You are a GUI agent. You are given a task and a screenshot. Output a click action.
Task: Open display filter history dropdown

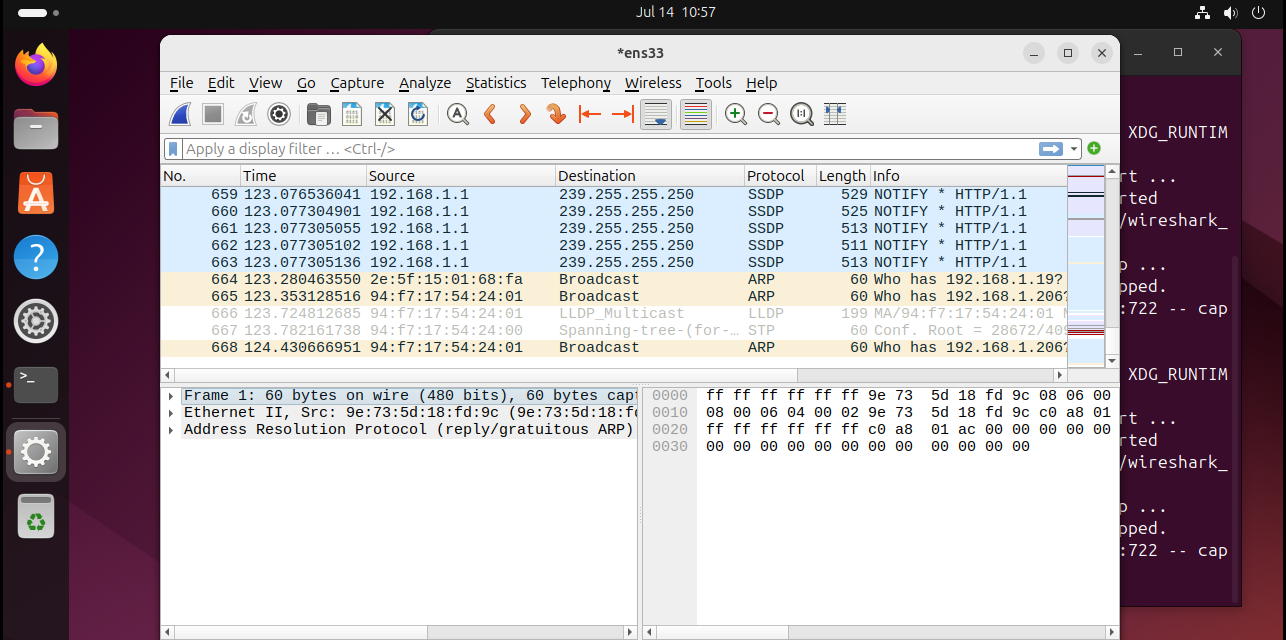(1074, 149)
